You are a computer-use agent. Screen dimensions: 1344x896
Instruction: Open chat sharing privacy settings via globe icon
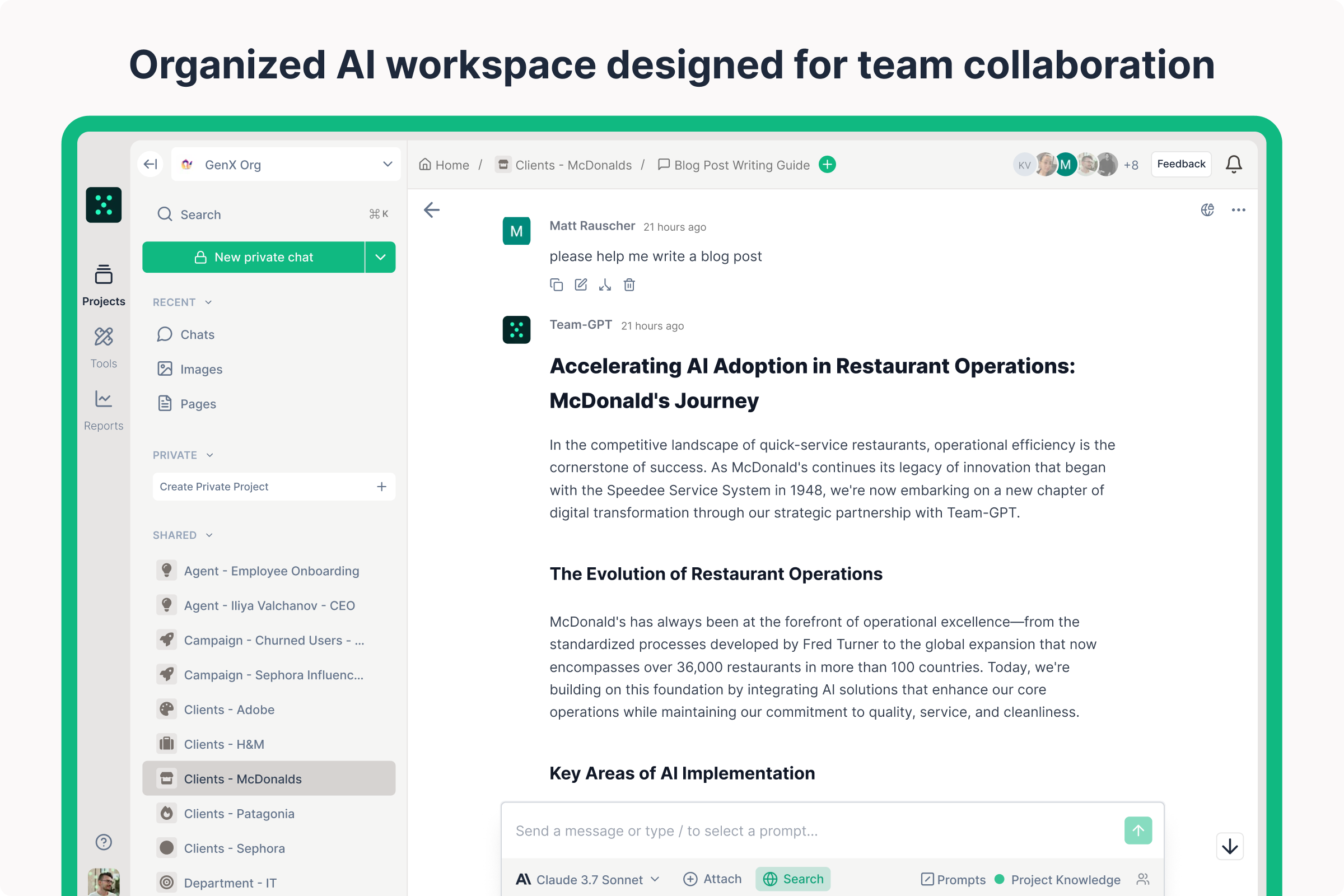coord(1207,209)
